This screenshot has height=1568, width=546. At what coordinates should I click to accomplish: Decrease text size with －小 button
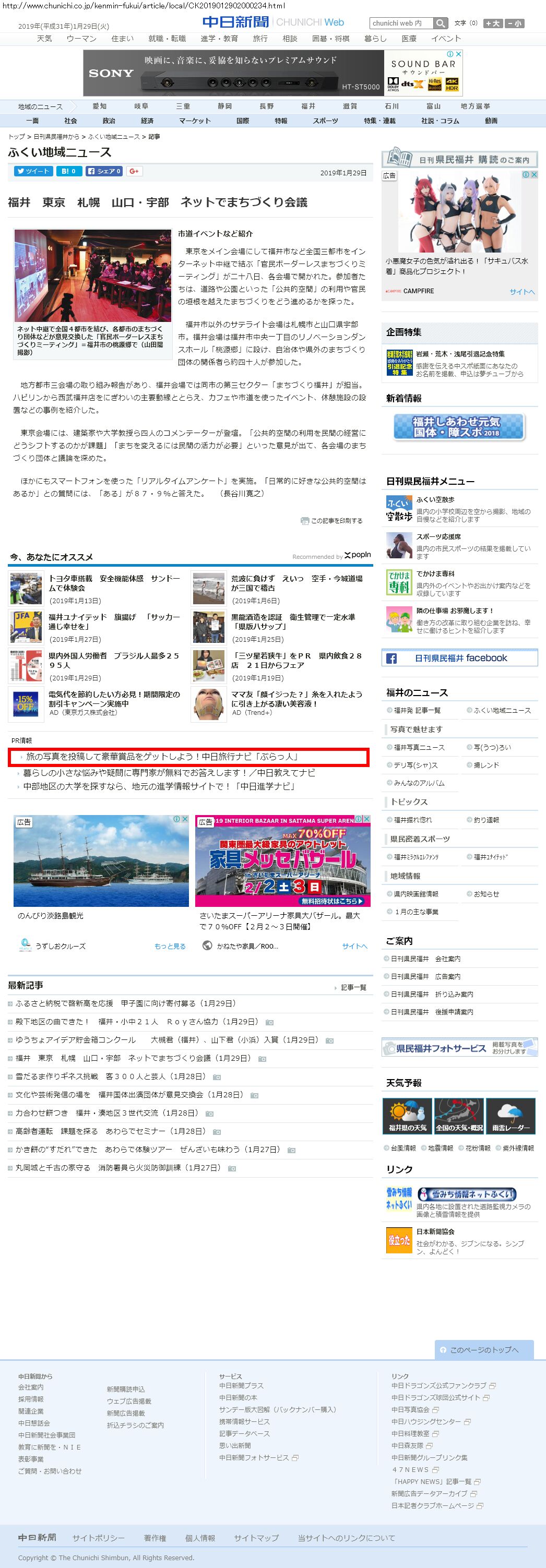[x=514, y=23]
